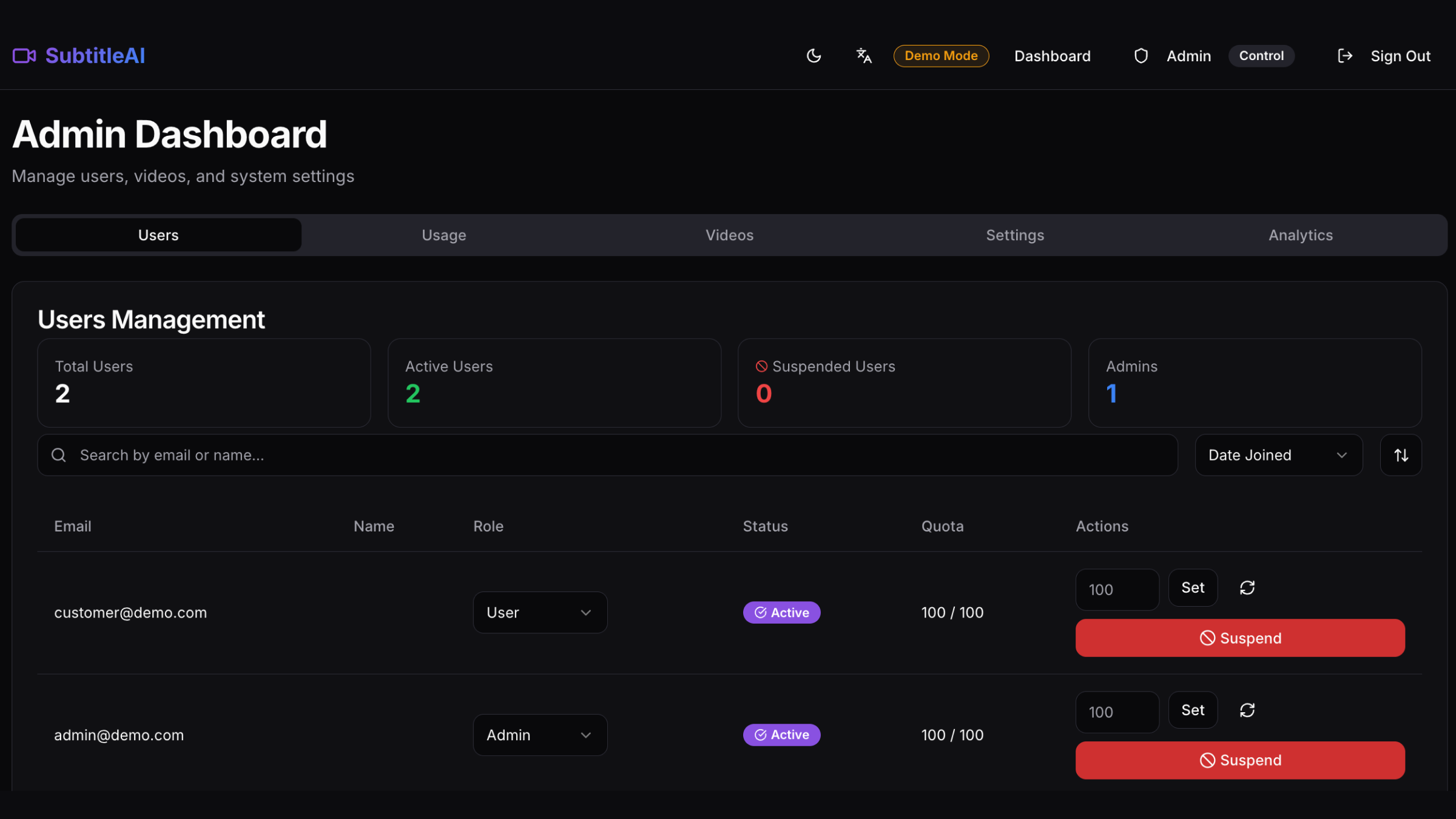Open the Date Joined sort dropdown
1456x819 pixels.
pos(1278,455)
